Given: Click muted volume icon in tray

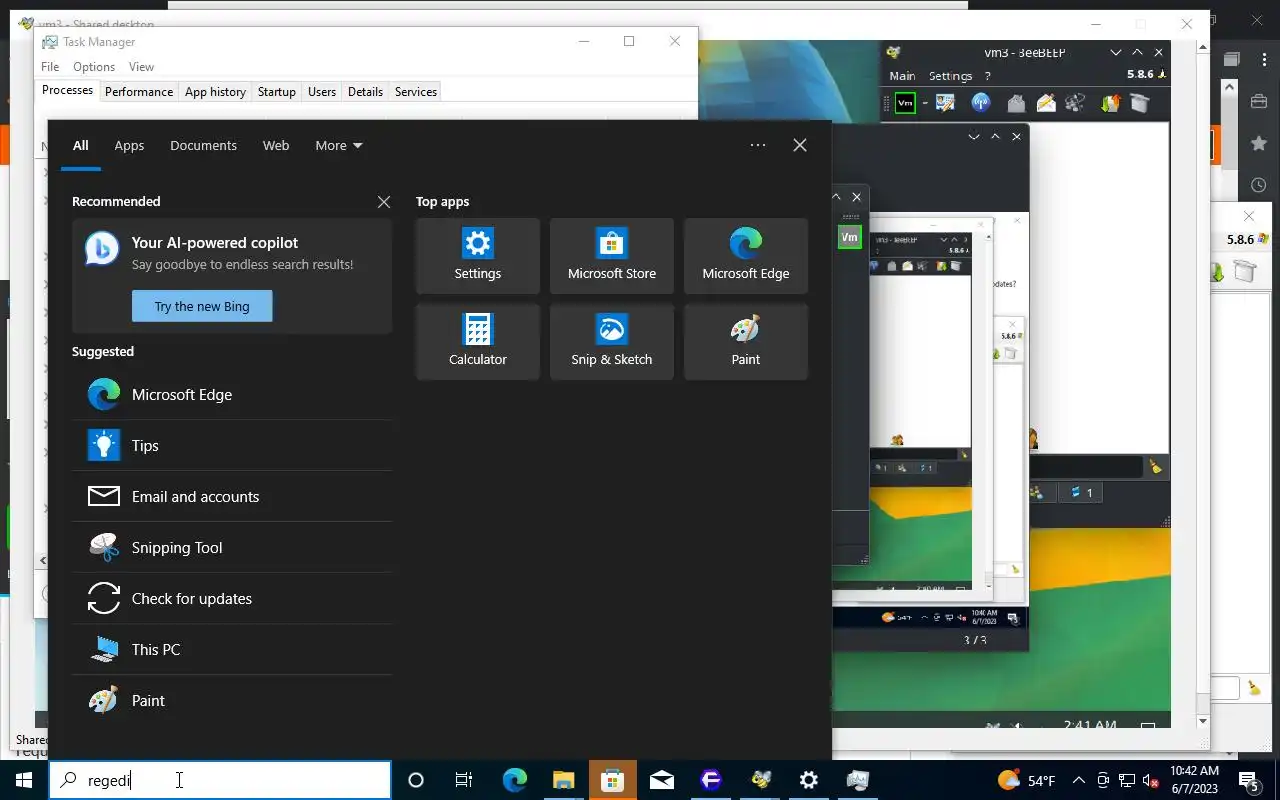Looking at the screenshot, I should 1151,780.
